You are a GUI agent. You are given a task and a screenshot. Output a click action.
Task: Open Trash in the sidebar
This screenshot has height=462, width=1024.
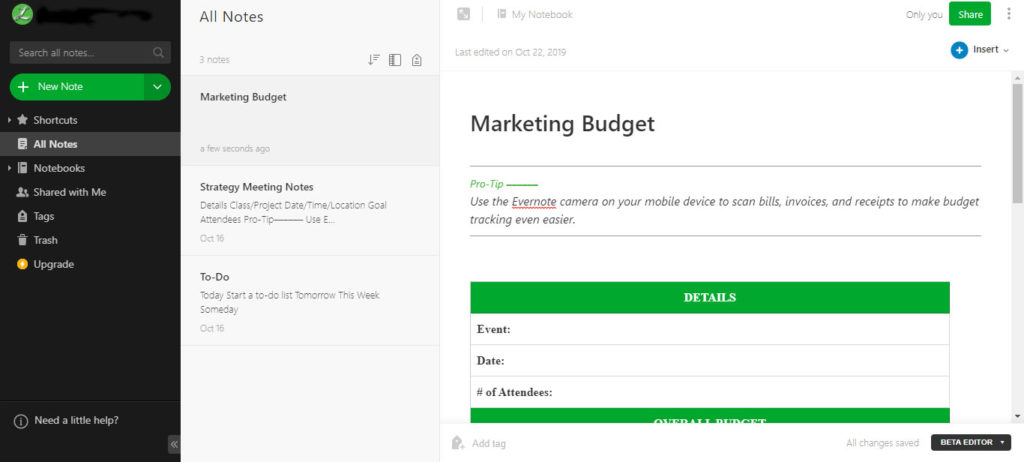(x=45, y=240)
